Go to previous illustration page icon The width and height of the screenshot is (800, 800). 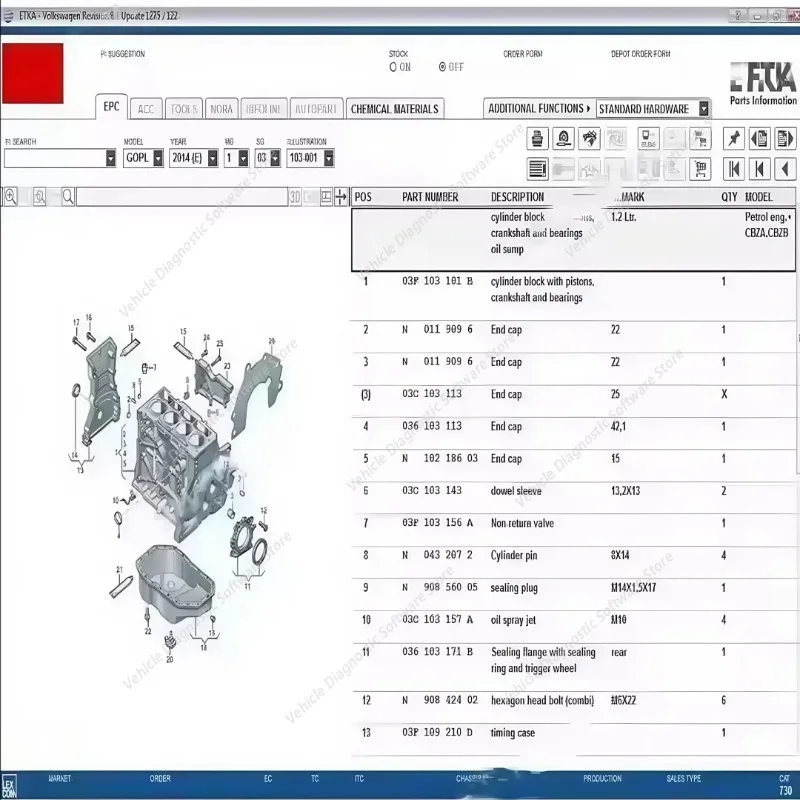click(x=759, y=138)
